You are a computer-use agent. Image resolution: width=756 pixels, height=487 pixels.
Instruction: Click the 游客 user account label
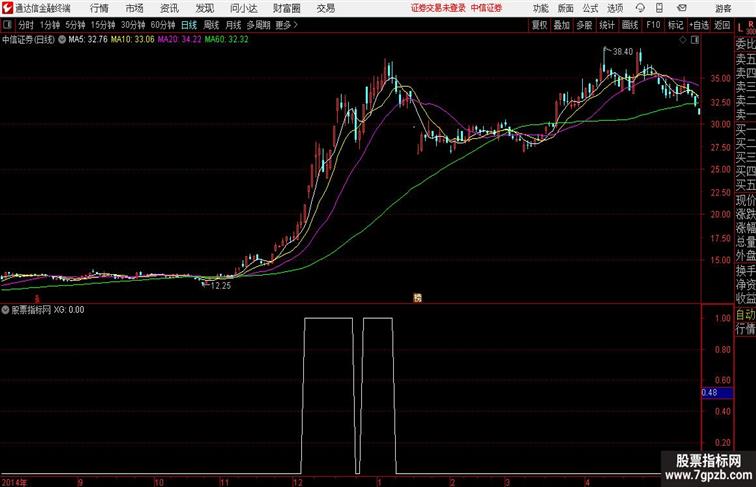(723, 8)
